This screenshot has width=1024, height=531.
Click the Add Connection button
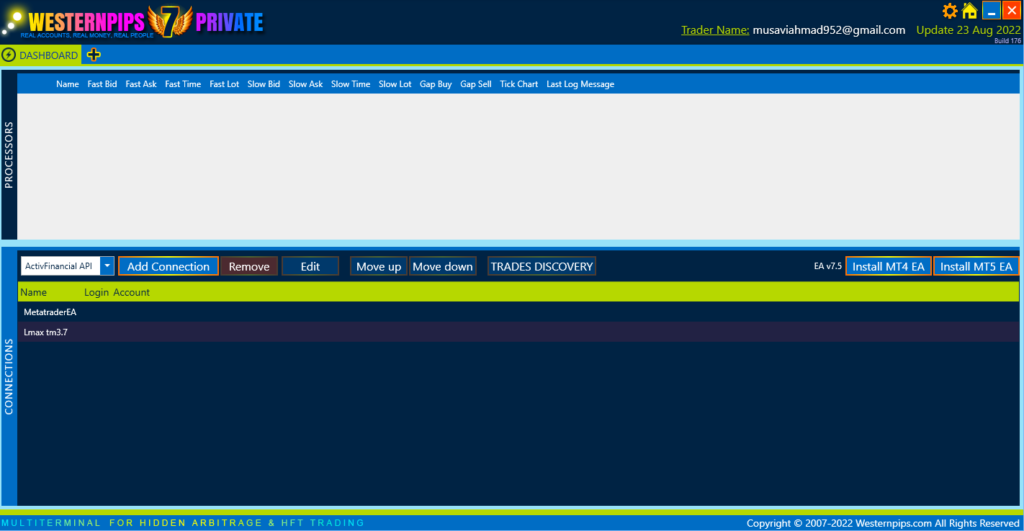168,266
